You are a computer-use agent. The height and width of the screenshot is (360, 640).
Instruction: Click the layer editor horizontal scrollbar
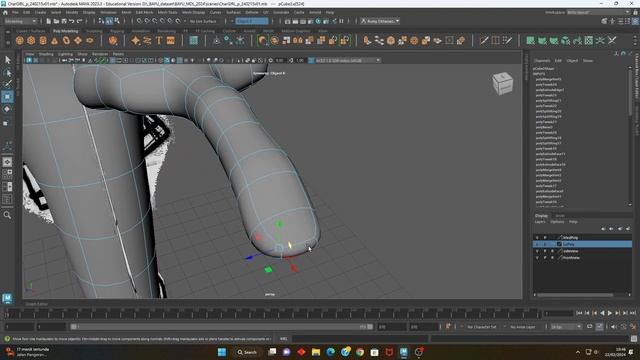point(576,295)
